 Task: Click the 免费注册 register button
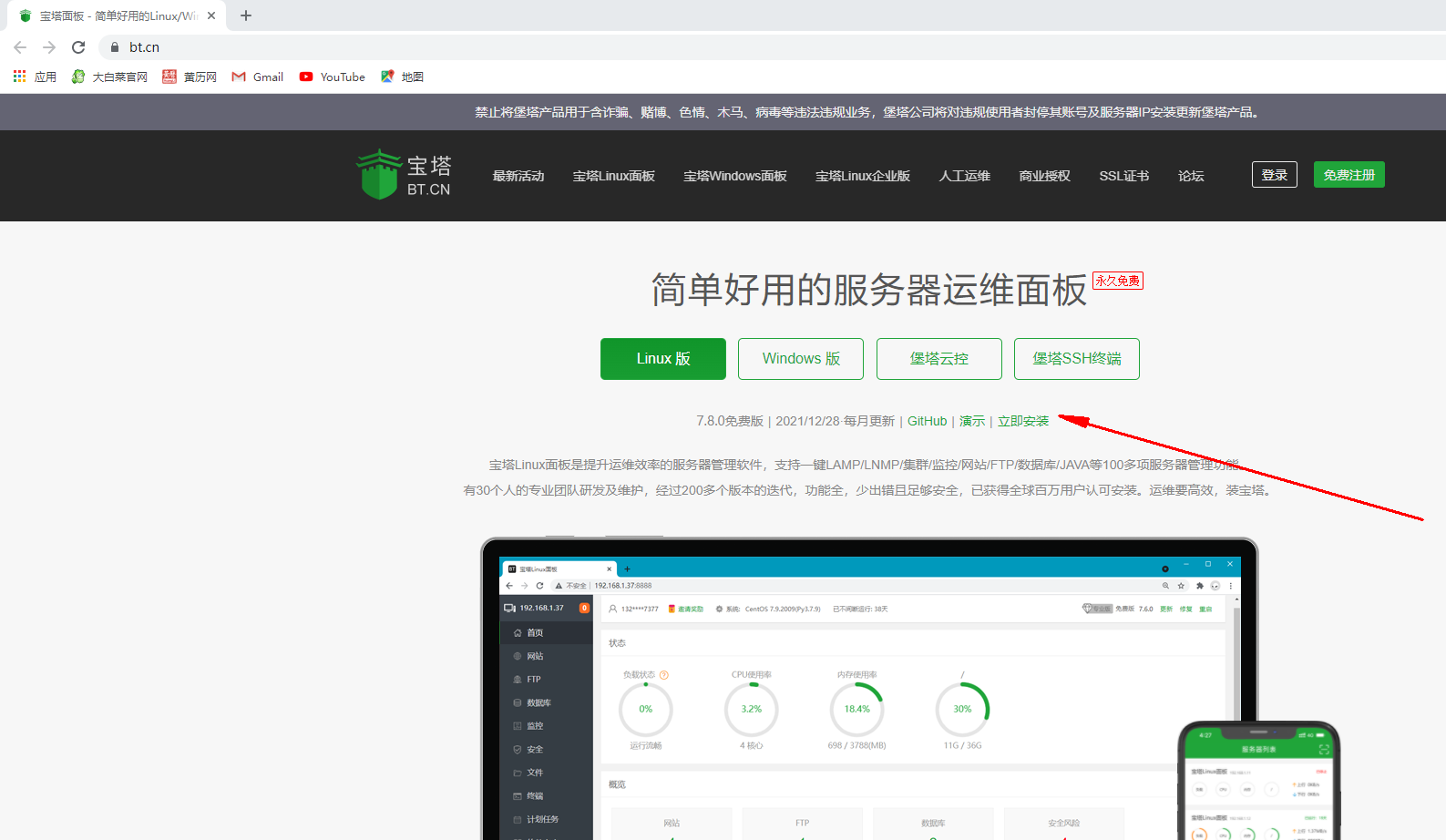[1349, 175]
